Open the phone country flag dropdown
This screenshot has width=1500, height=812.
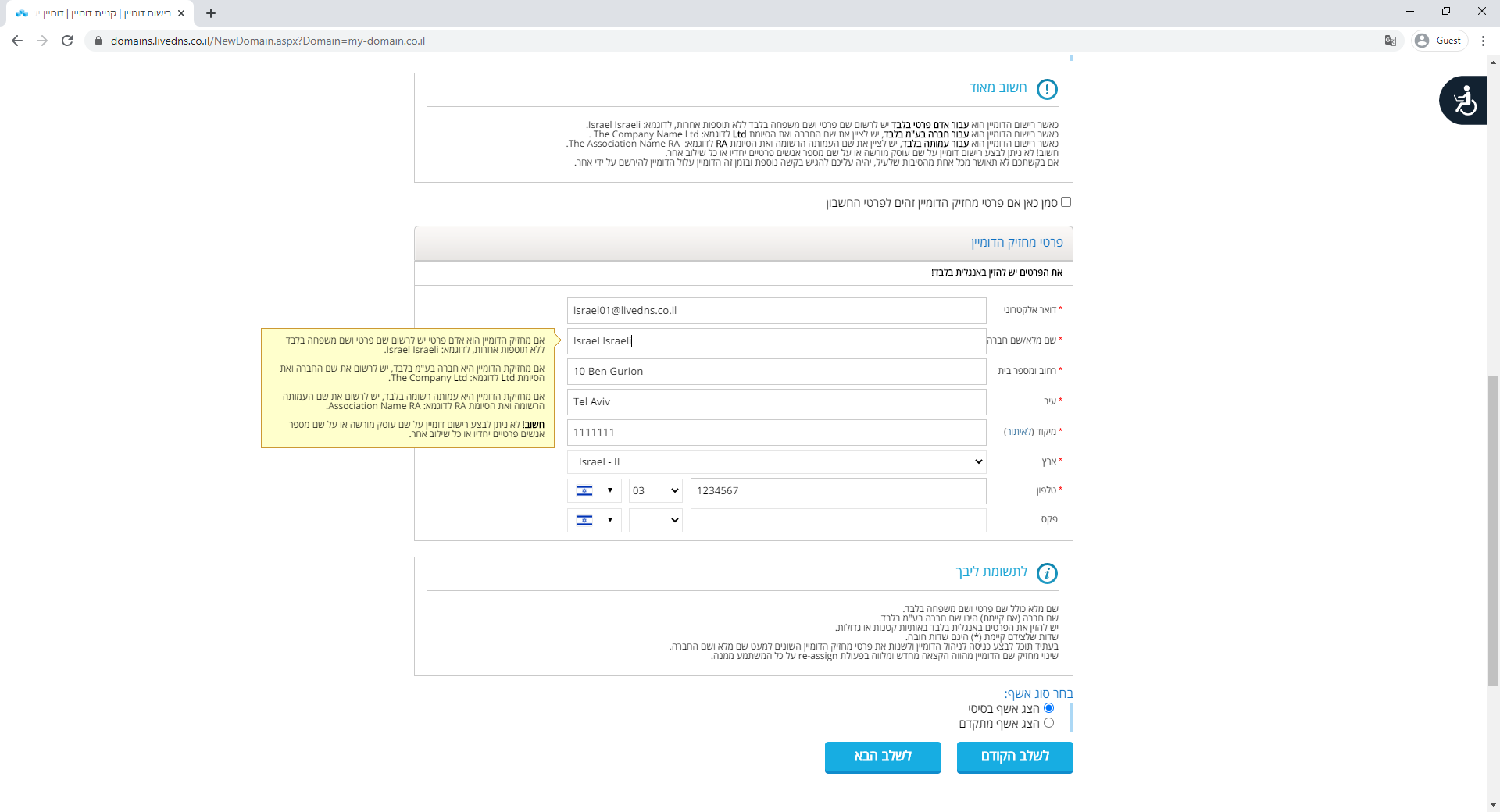tap(594, 491)
